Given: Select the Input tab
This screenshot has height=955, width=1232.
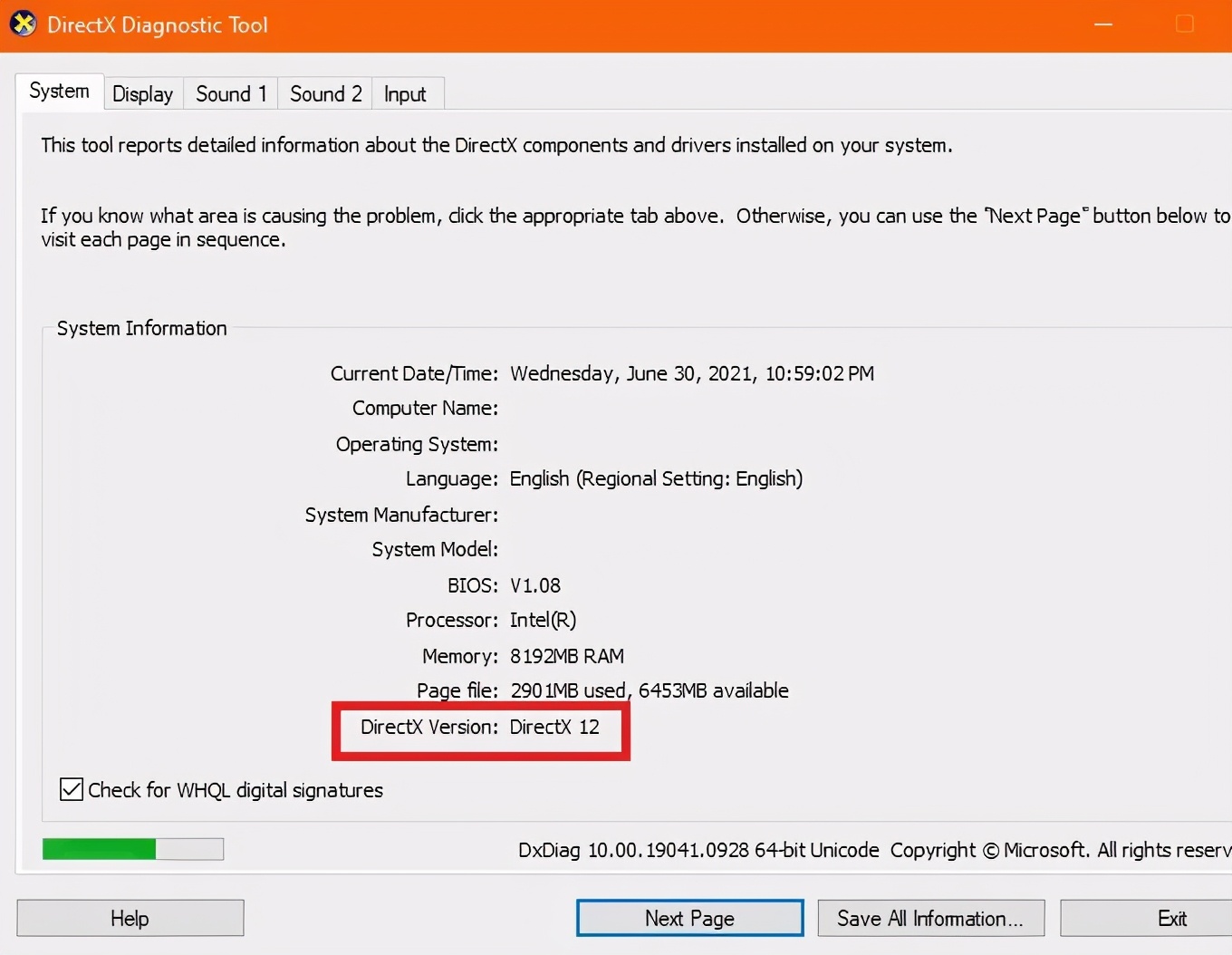Looking at the screenshot, I should click(405, 92).
